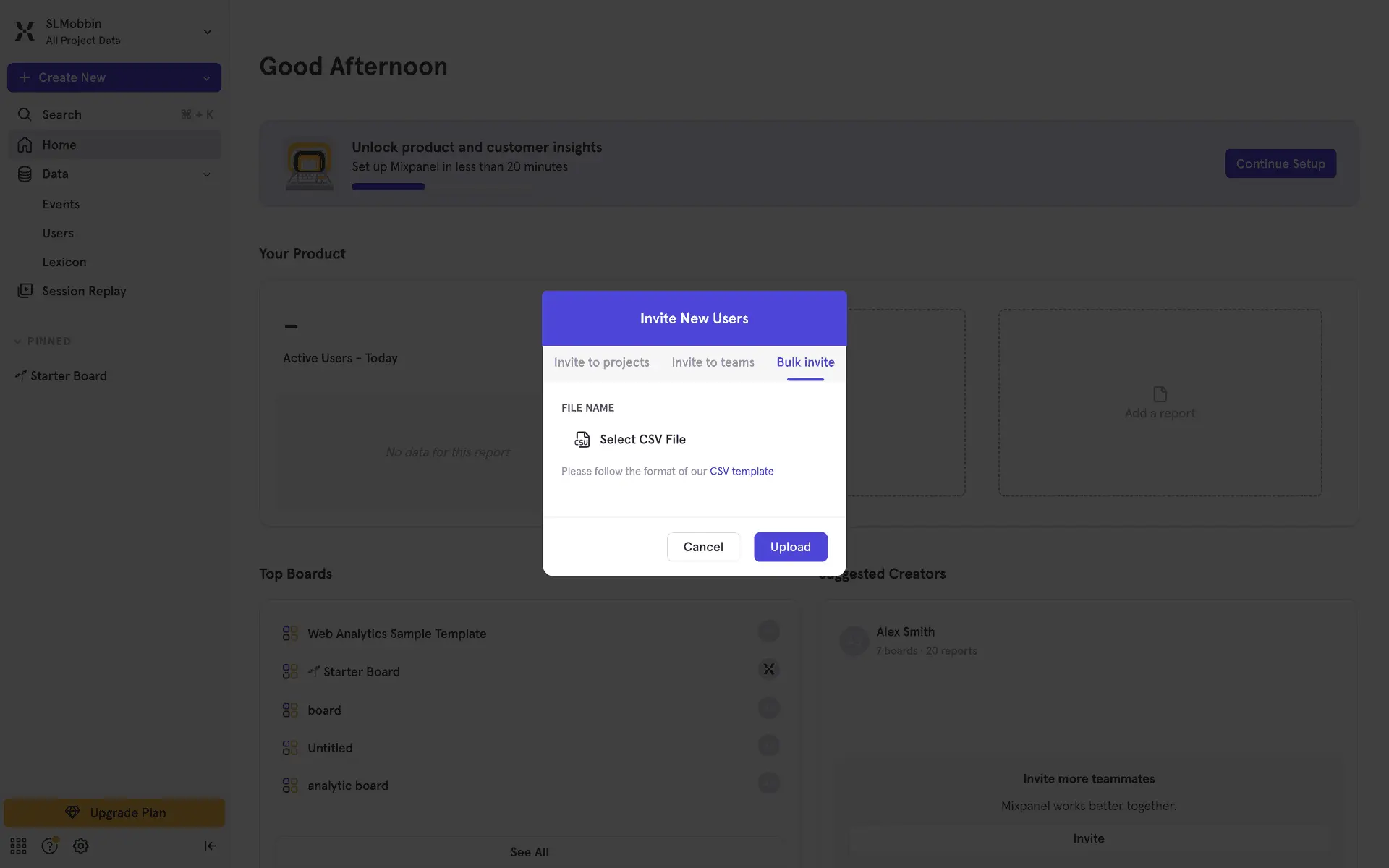
Task: Collapse the Pinned section
Action: [x=18, y=341]
